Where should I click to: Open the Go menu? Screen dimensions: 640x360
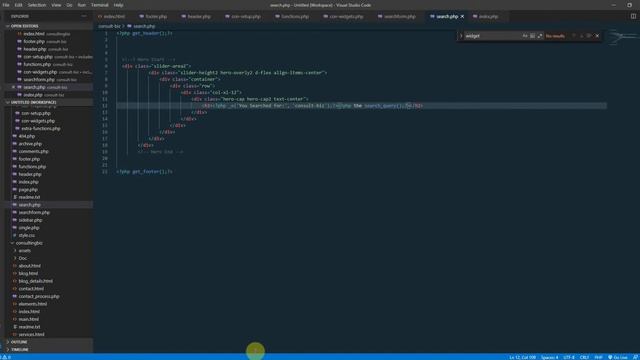[69, 5]
